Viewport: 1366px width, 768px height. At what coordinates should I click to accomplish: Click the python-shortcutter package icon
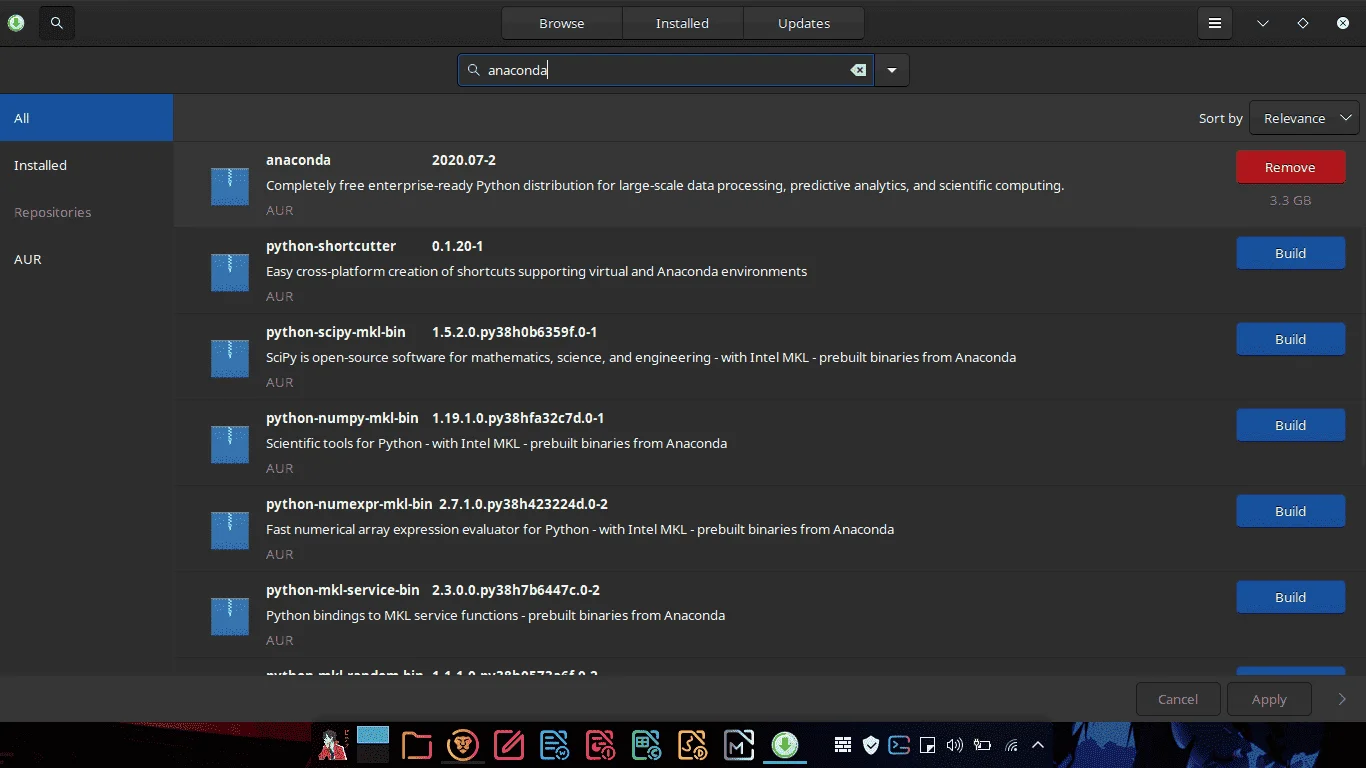230,272
